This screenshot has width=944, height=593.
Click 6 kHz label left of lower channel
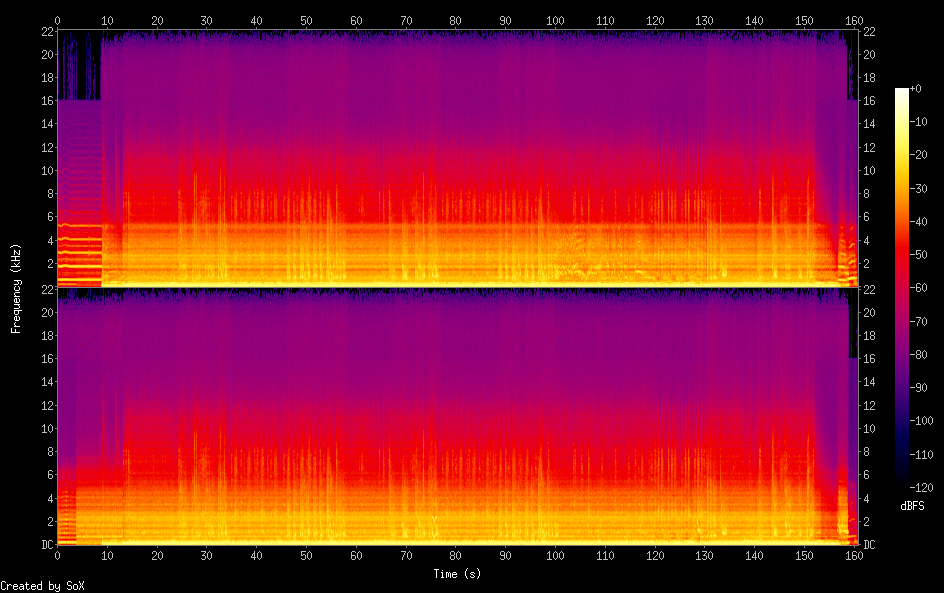(47, 475)
